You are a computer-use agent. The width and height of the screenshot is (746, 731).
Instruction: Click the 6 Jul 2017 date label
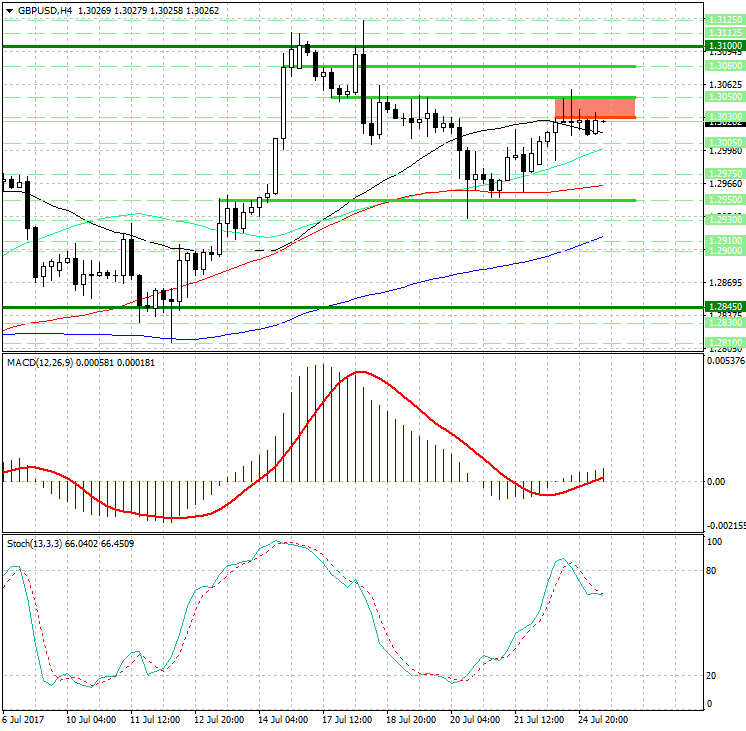pyautogui.click(x=22, y=719)
